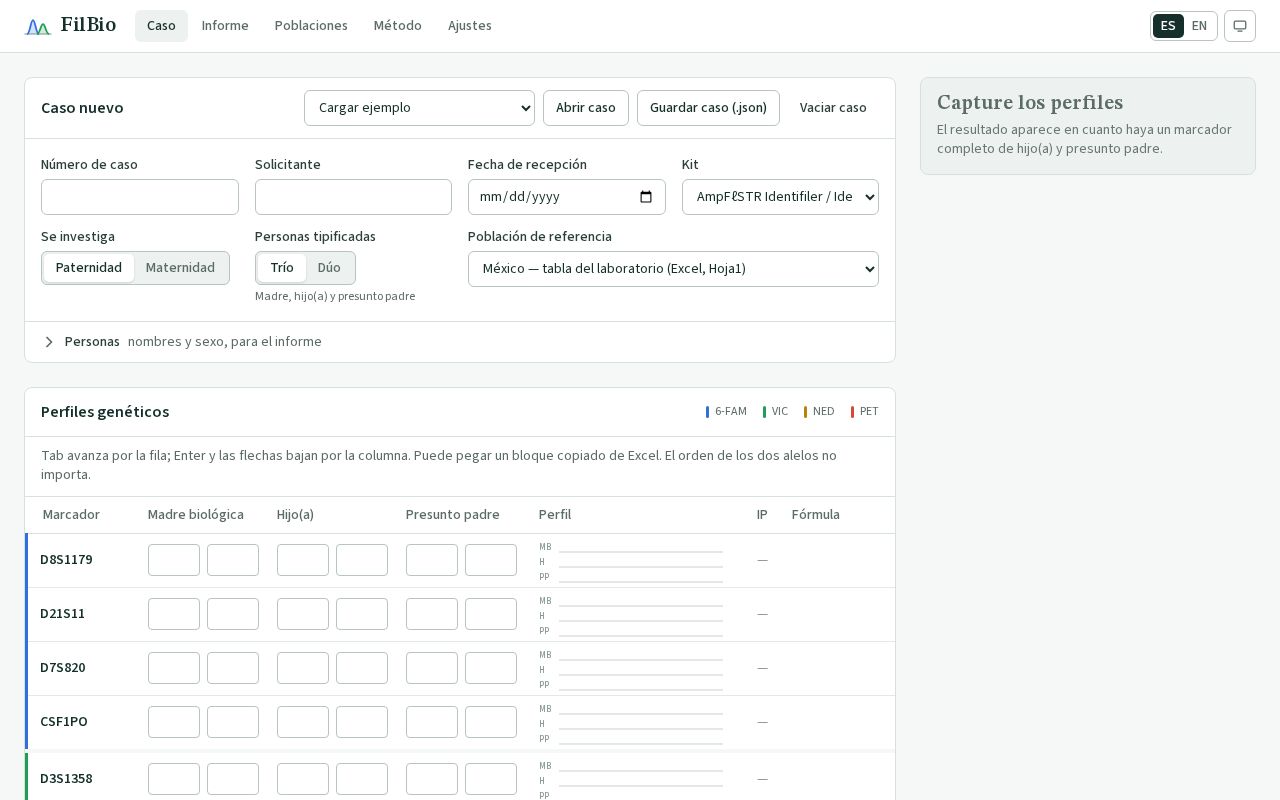Switch language to ES

click(x=1168, y=26)
